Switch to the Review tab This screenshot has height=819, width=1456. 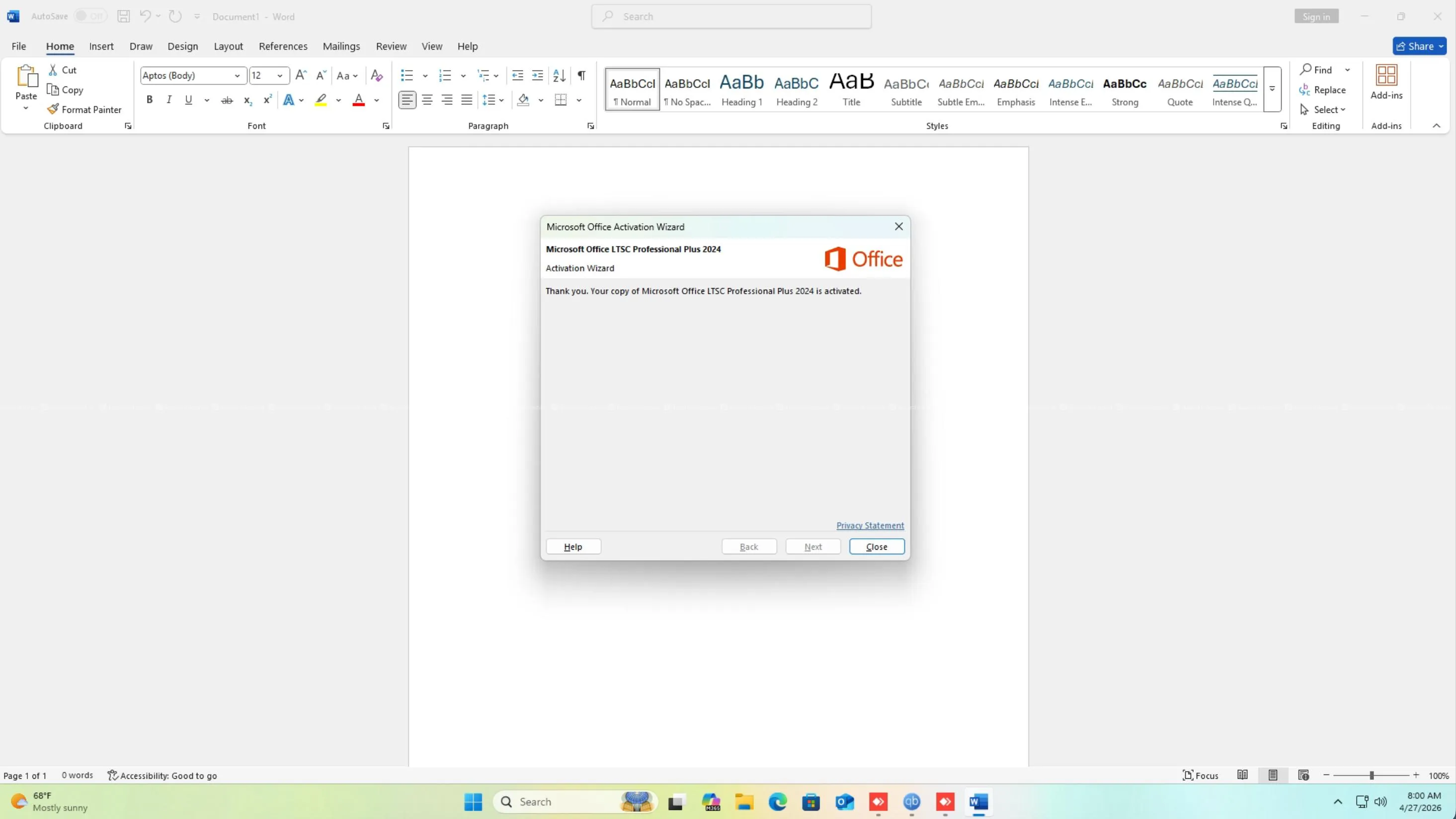coord(391,46)
